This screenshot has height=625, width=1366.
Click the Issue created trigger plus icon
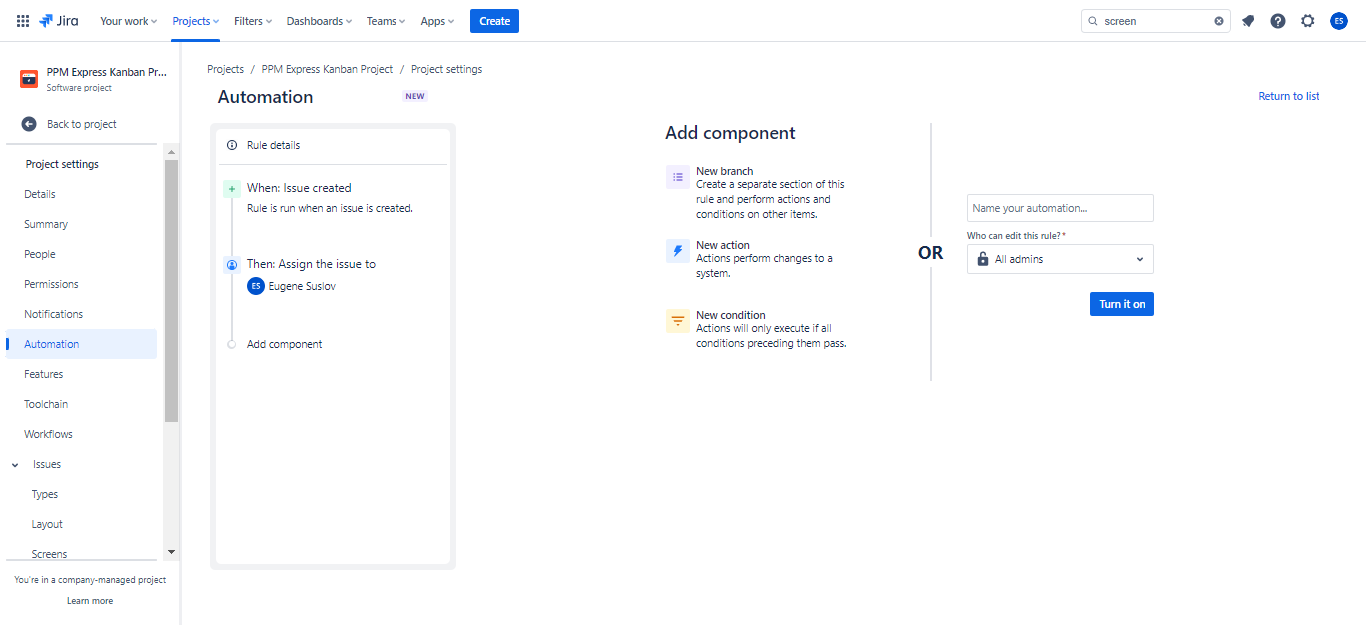pyautogui.click(x=232, y=188)
